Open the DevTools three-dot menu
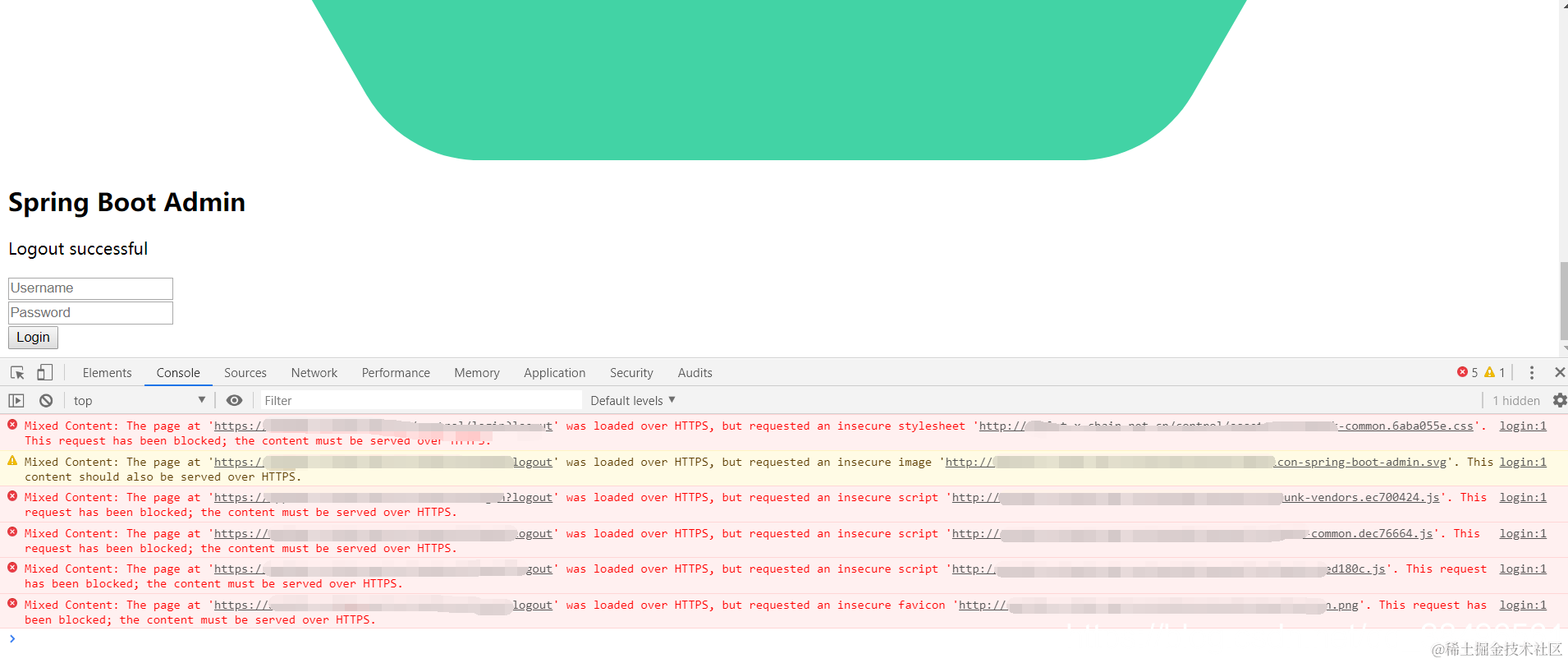Image resolution: width=1568 pixels, height=663 pixels. pos(1532,373)
